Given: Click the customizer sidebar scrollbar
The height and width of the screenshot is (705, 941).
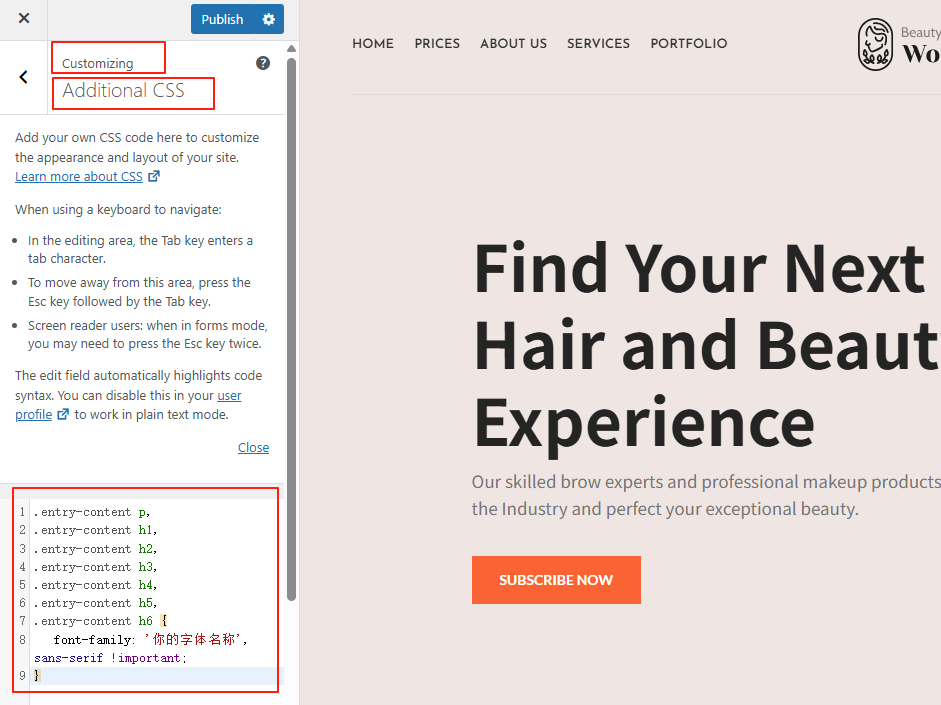Looking at the screenshot, I should (x=291, y=330).
